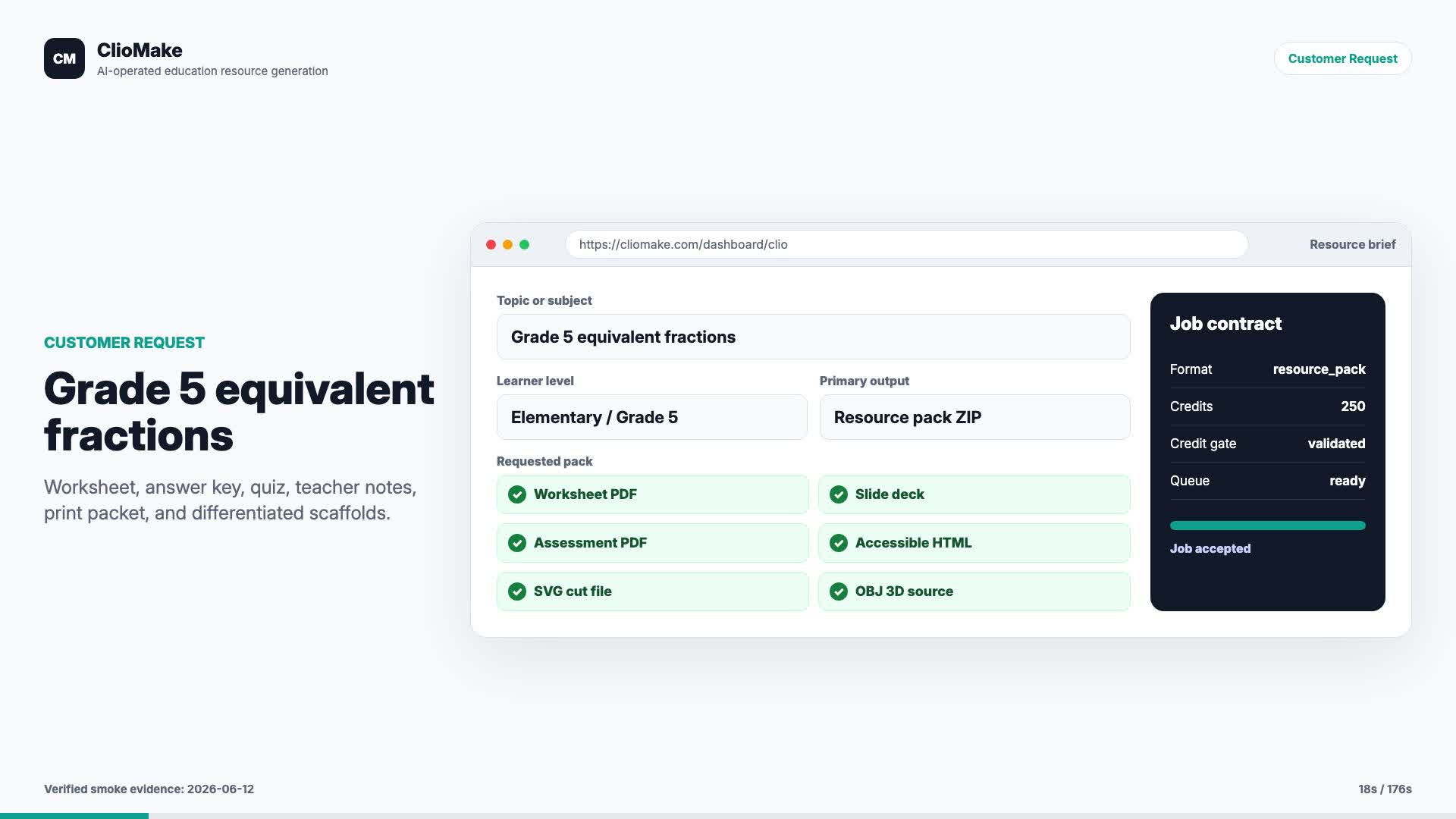Viewport: 1456px width, 819px height.
Task: Toggle the SVG cut file pack item
Action: [x=652, y=591]
